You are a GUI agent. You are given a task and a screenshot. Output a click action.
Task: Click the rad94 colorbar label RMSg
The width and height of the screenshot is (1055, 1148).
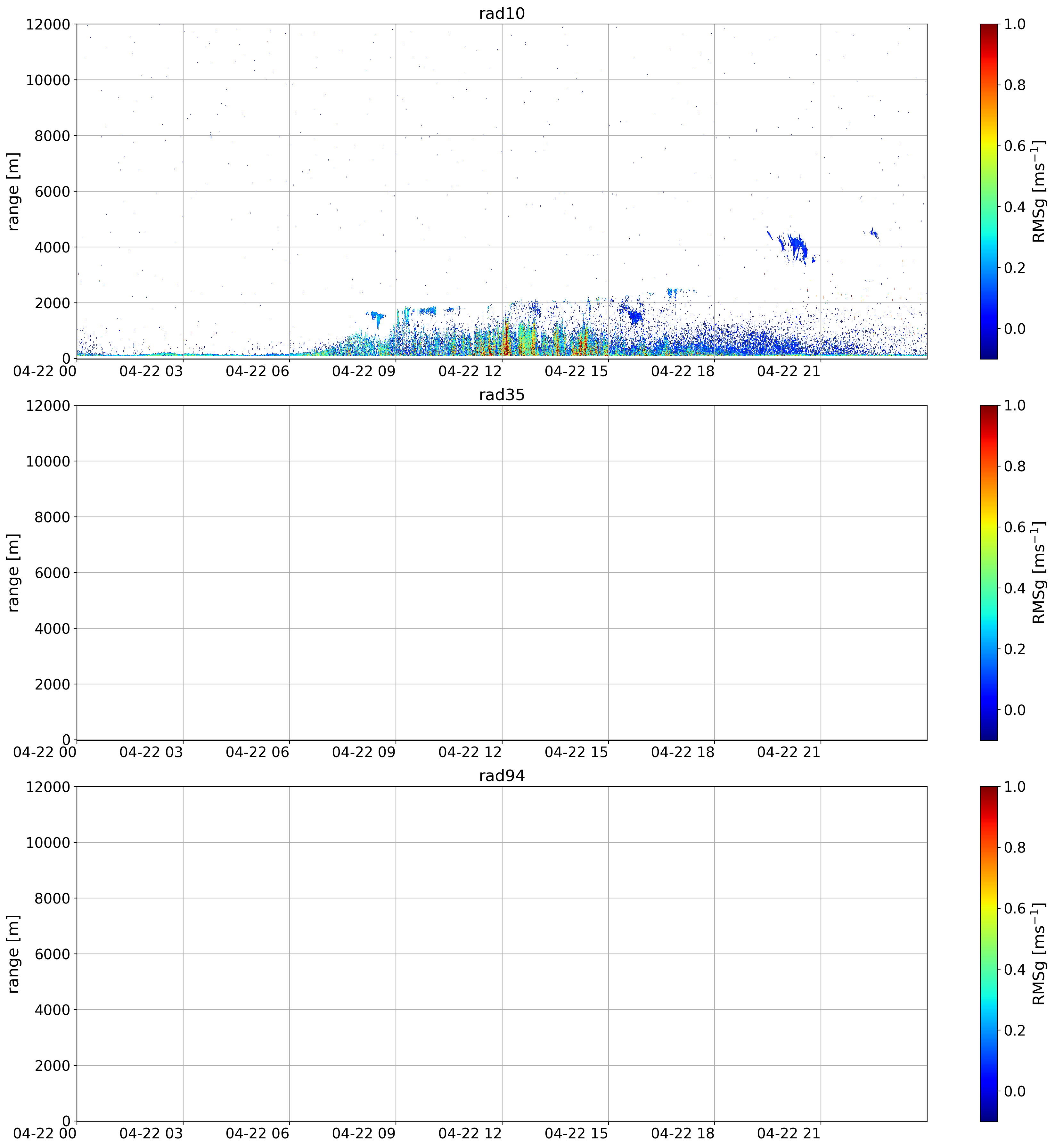coord(1038,954)
